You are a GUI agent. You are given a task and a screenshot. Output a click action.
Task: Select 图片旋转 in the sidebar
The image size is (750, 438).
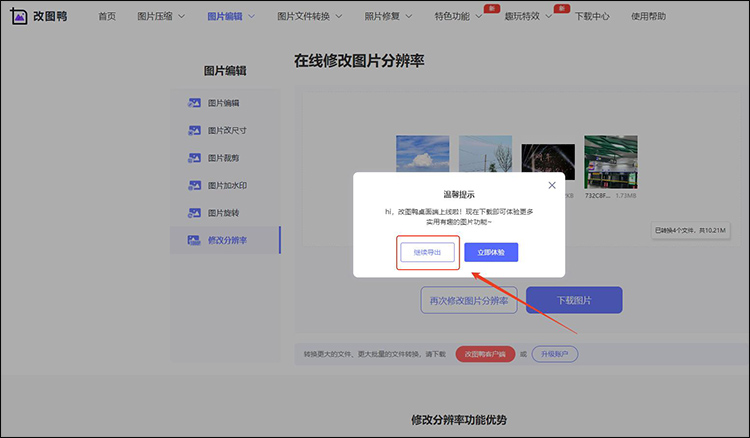click(225, 213)
